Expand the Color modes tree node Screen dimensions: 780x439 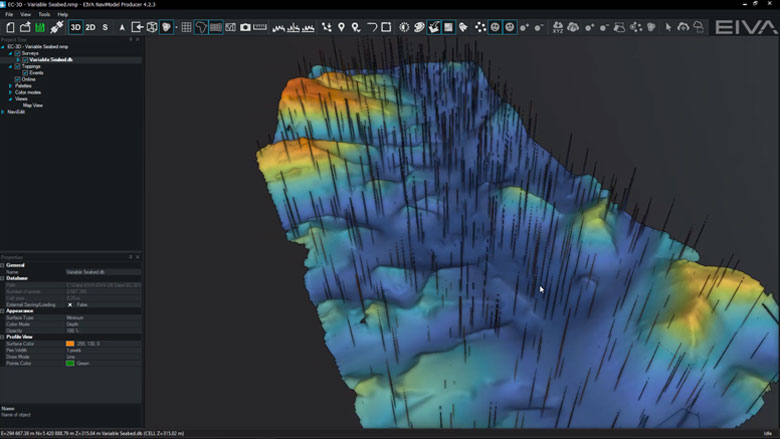[10, 92]
